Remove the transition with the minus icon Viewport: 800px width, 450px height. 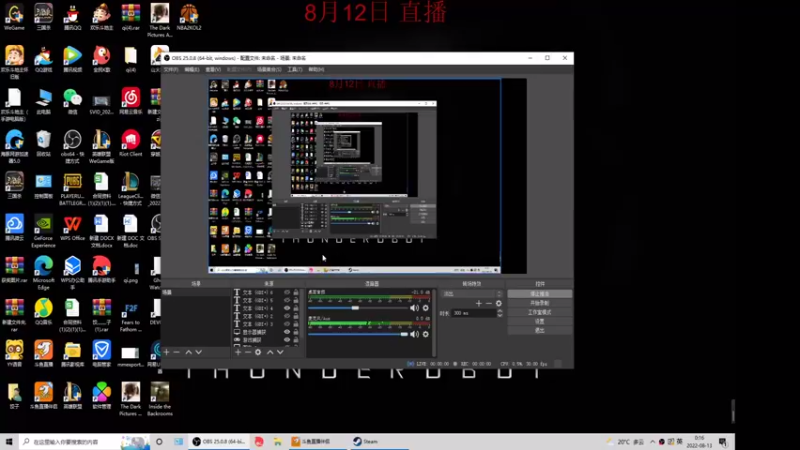(489, 304)
